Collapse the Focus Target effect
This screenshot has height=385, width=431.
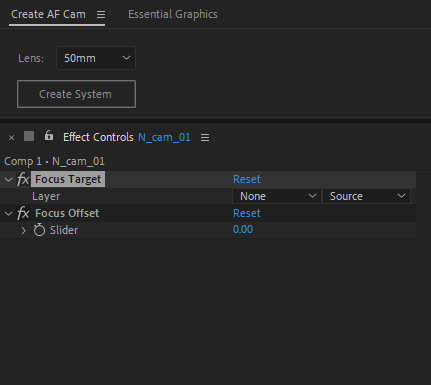click(8, 180)
